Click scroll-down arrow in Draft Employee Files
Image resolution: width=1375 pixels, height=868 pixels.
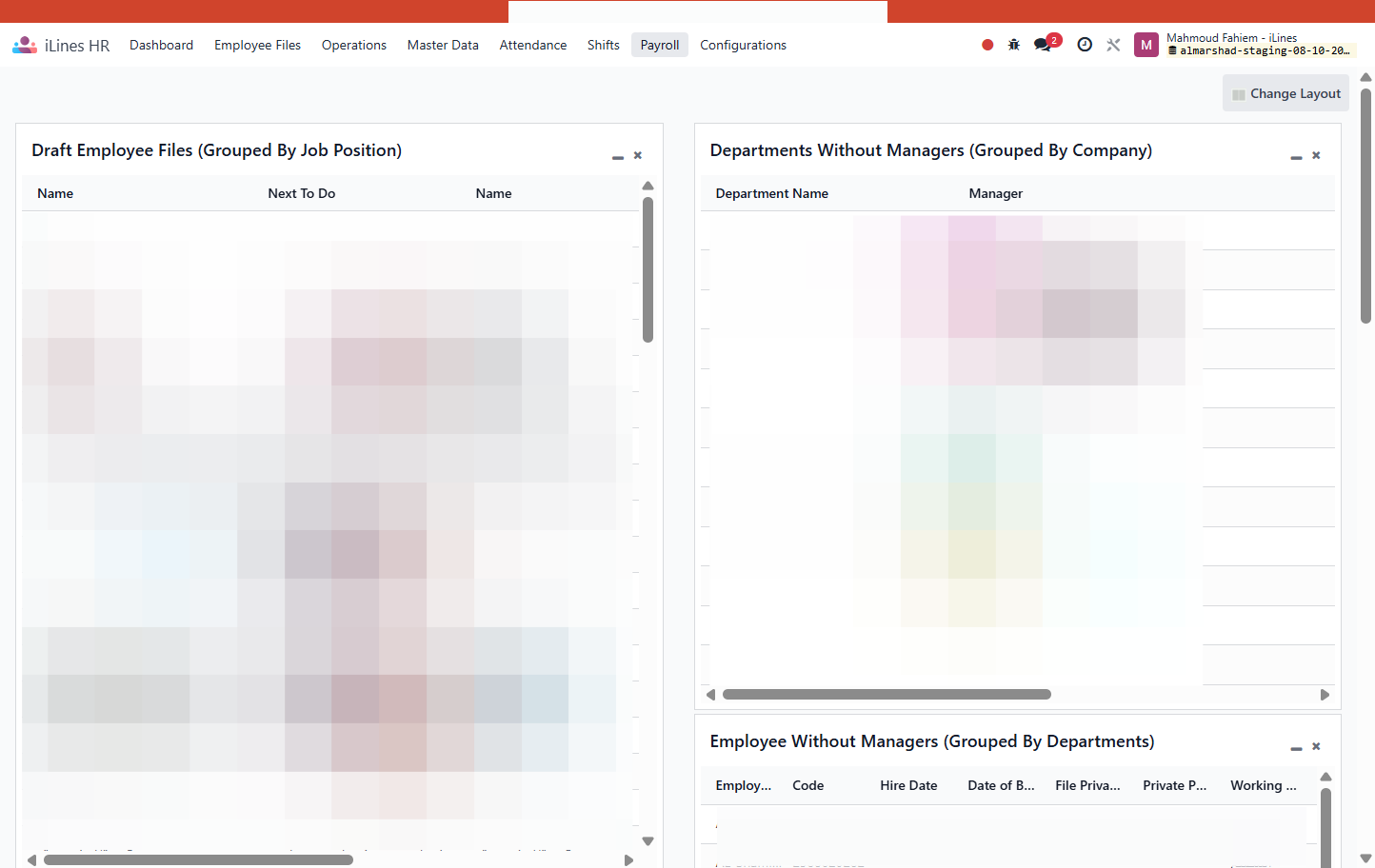[648, 841]
